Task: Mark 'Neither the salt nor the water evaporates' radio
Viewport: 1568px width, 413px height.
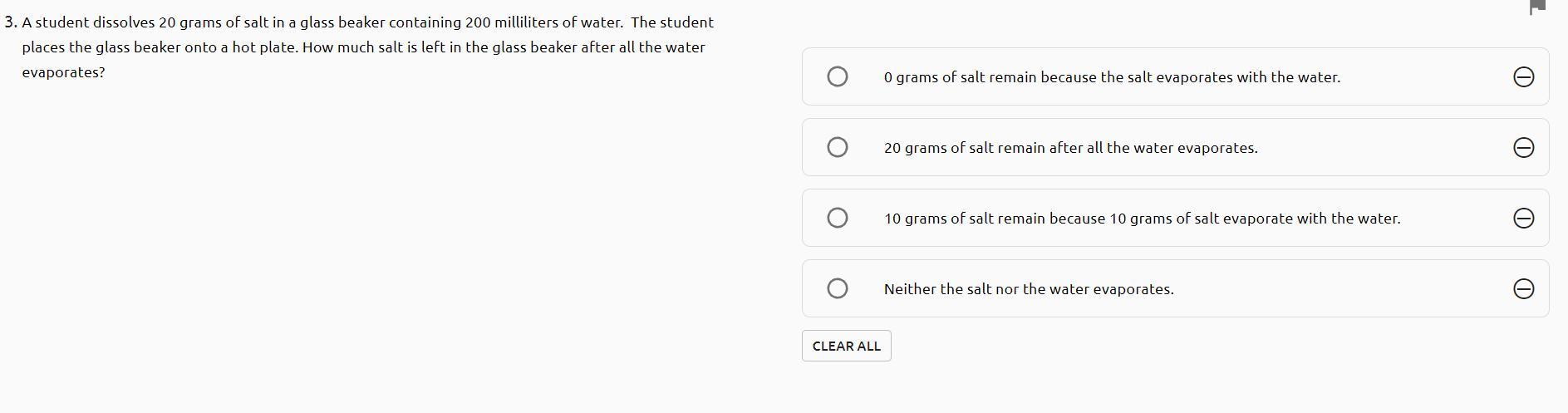Action: [x=838, y=289]
